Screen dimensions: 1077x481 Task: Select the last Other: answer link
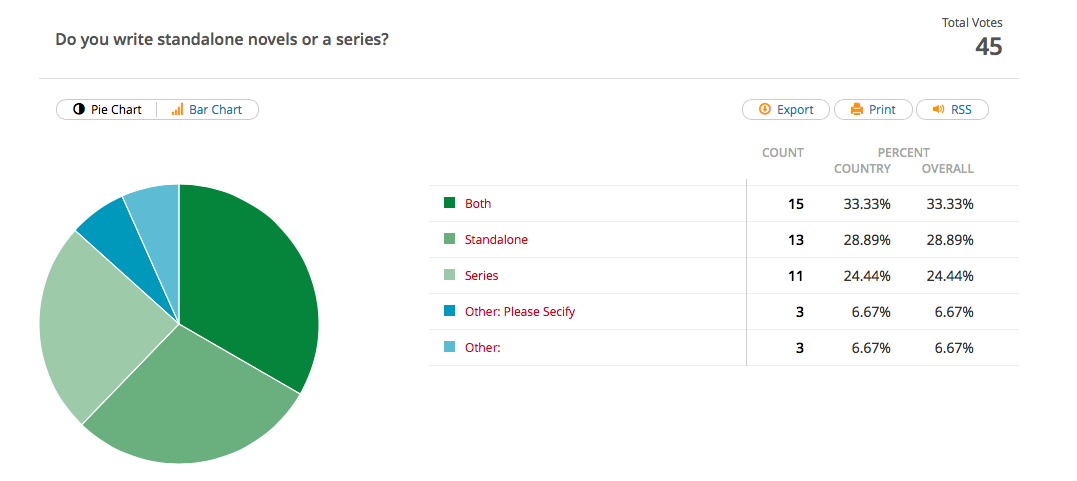click(x=482, y=348)
